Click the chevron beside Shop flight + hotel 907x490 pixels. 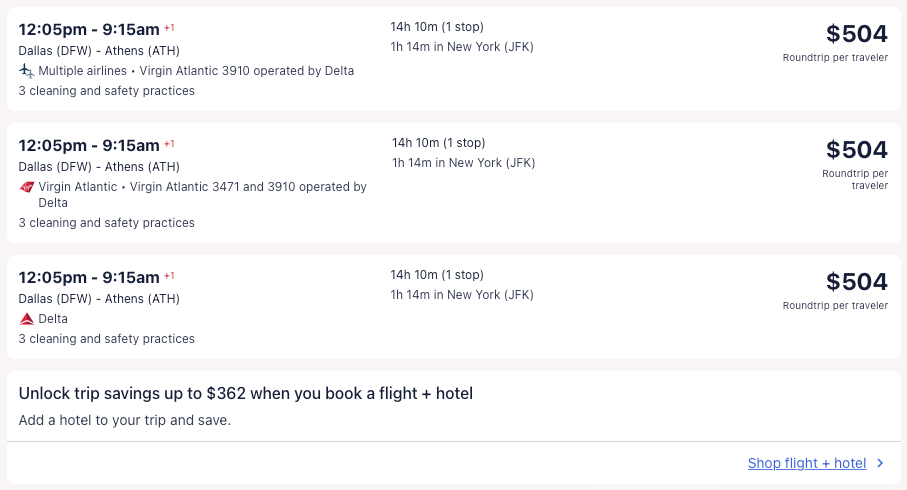(x=880, y=463)
